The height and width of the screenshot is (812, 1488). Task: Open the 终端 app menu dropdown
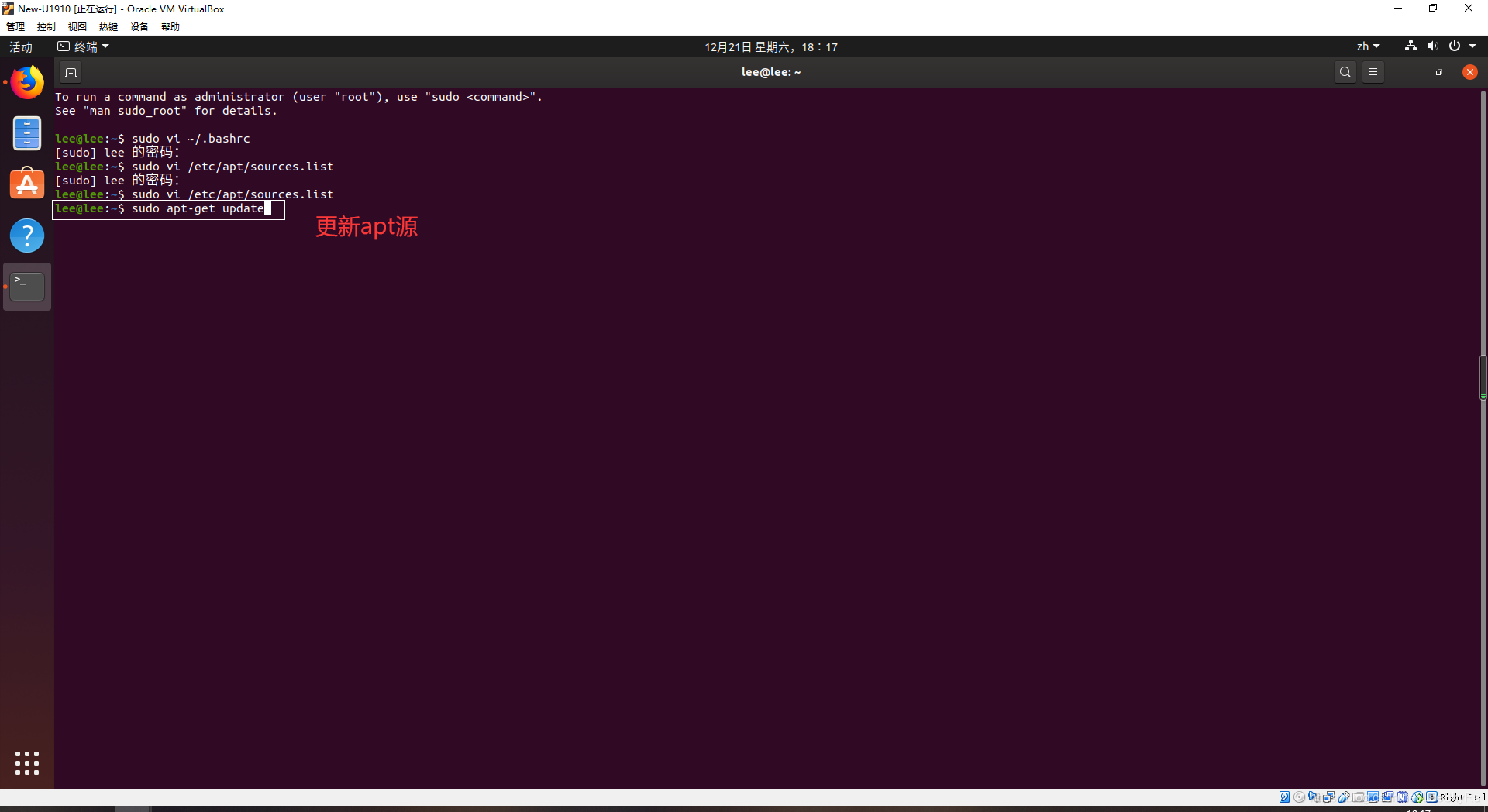click(84, 46)
